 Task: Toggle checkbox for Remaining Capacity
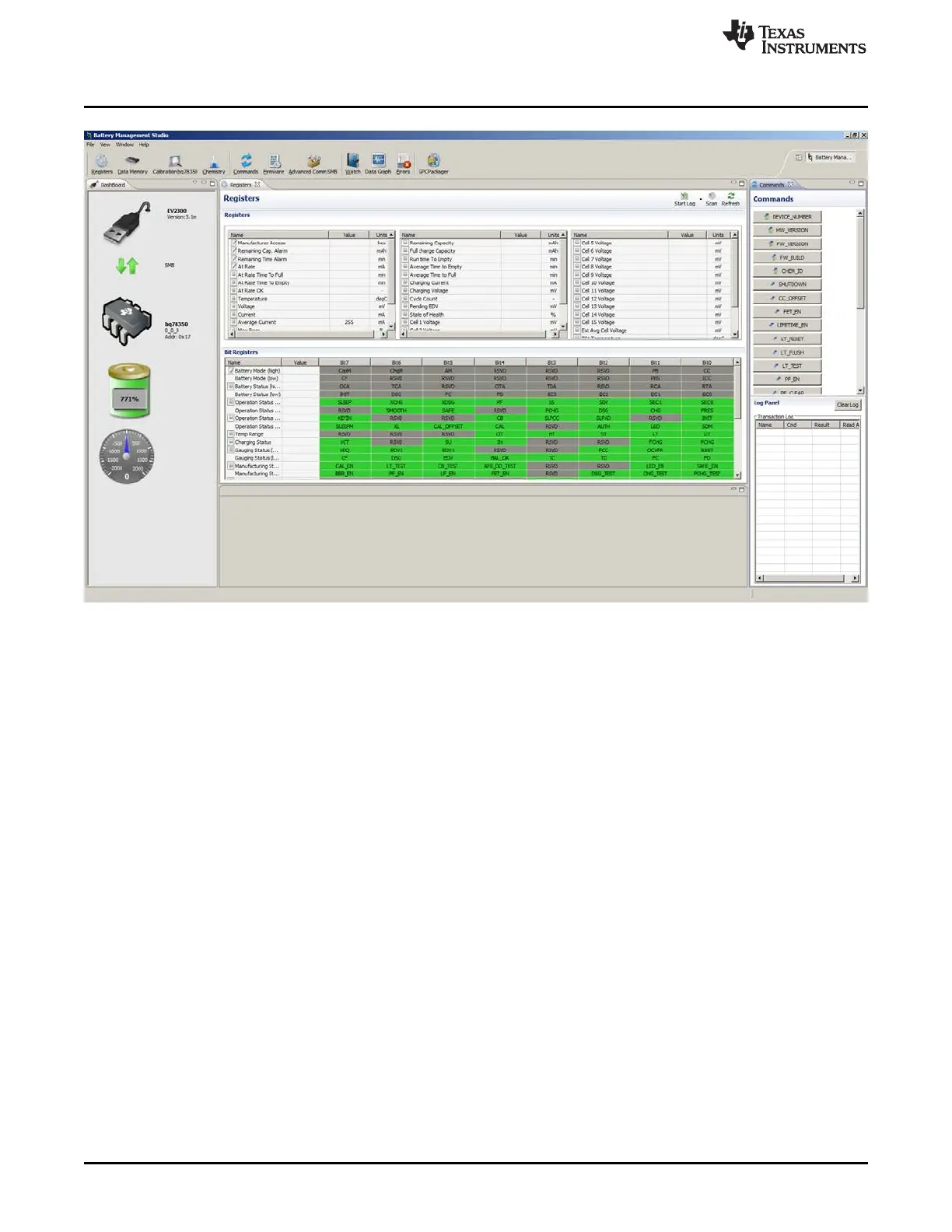click(405, 243)
